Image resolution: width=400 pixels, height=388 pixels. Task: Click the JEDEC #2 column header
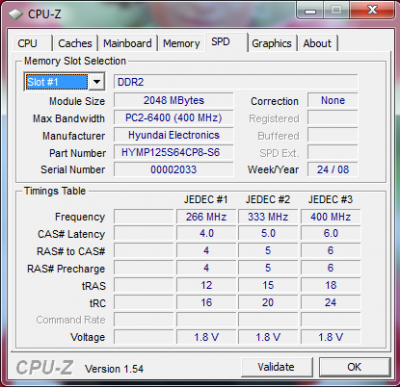point(268,199)
